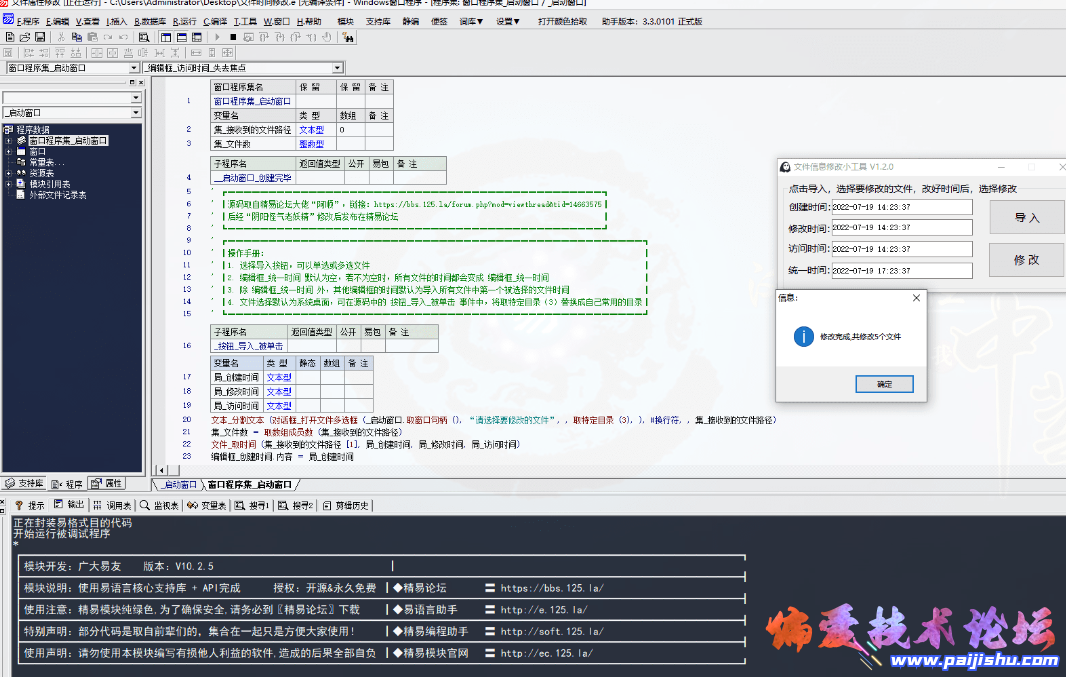Click the Run (play triangle) toolbar icon

(218, 37)
